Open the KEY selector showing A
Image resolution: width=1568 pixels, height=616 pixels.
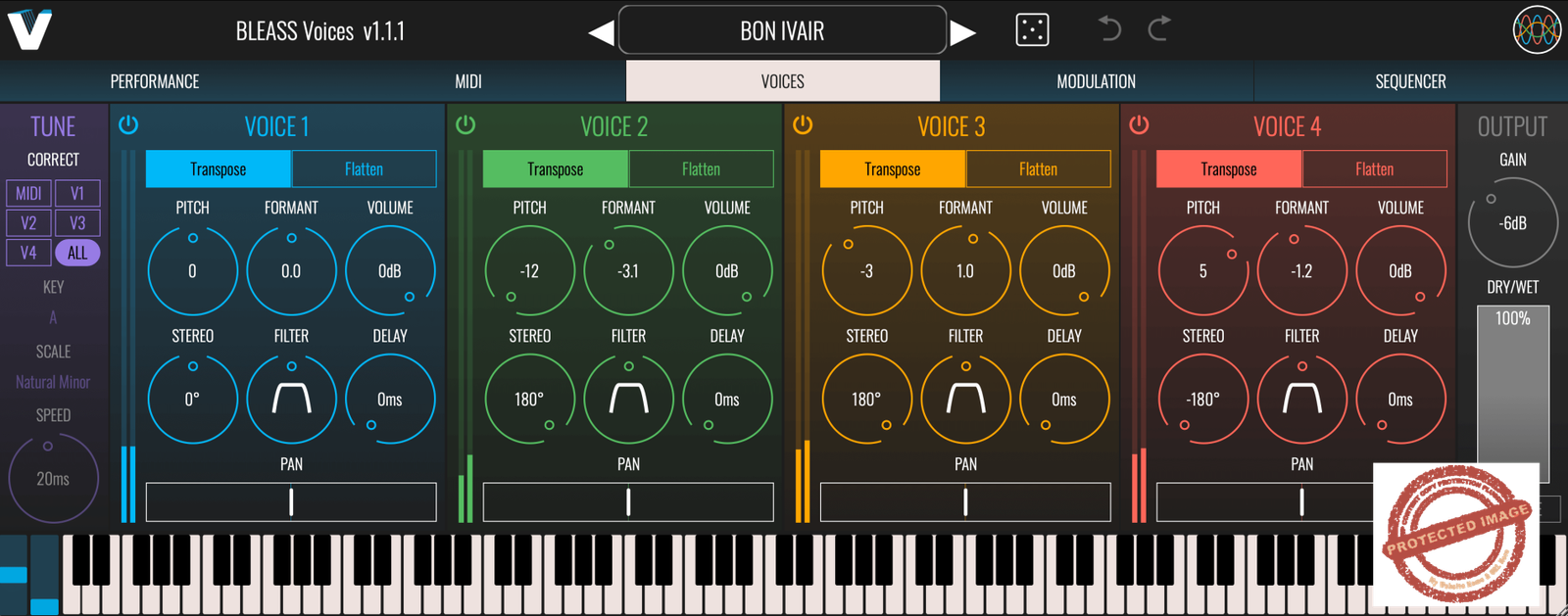coord(53,317)
